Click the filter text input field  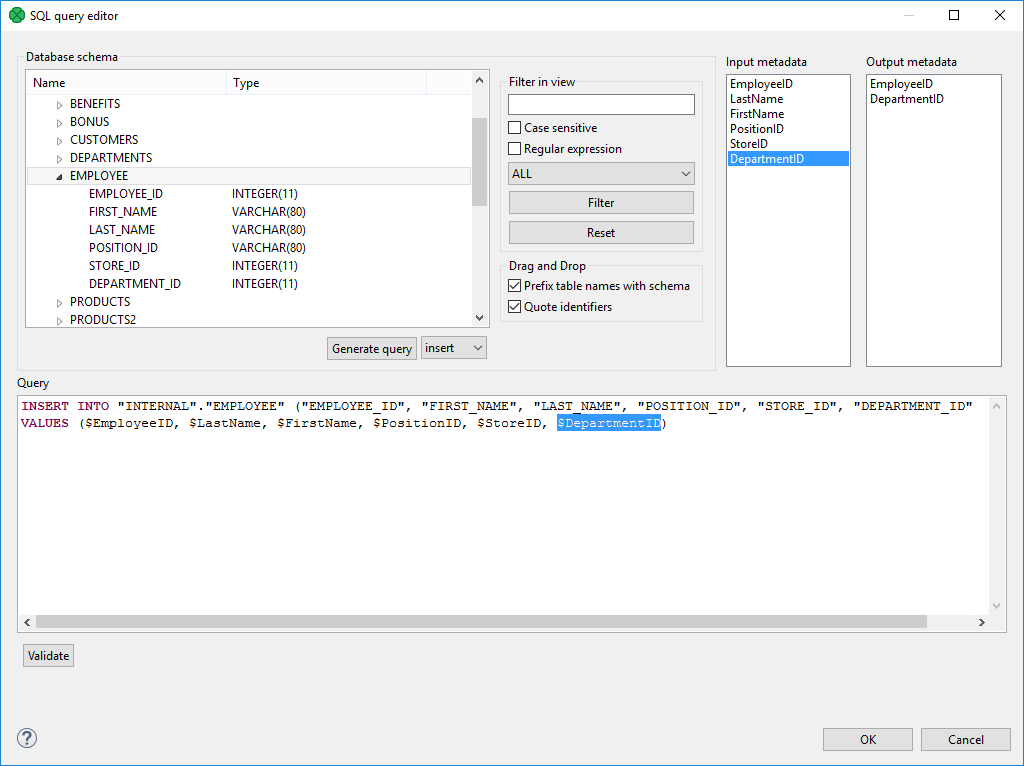[600, 104]
